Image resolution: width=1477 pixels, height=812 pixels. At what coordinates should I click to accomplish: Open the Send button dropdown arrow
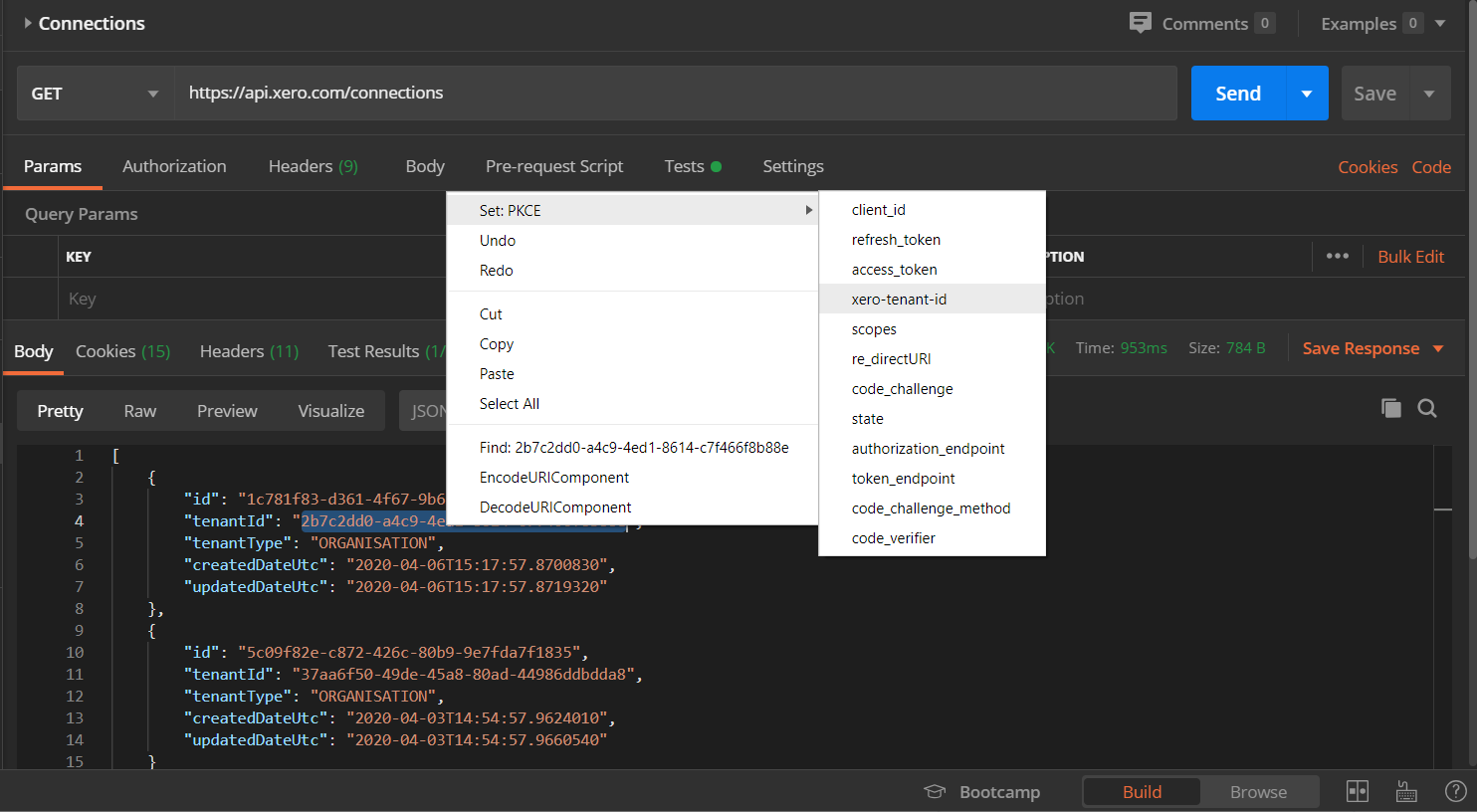[1307, 94]
